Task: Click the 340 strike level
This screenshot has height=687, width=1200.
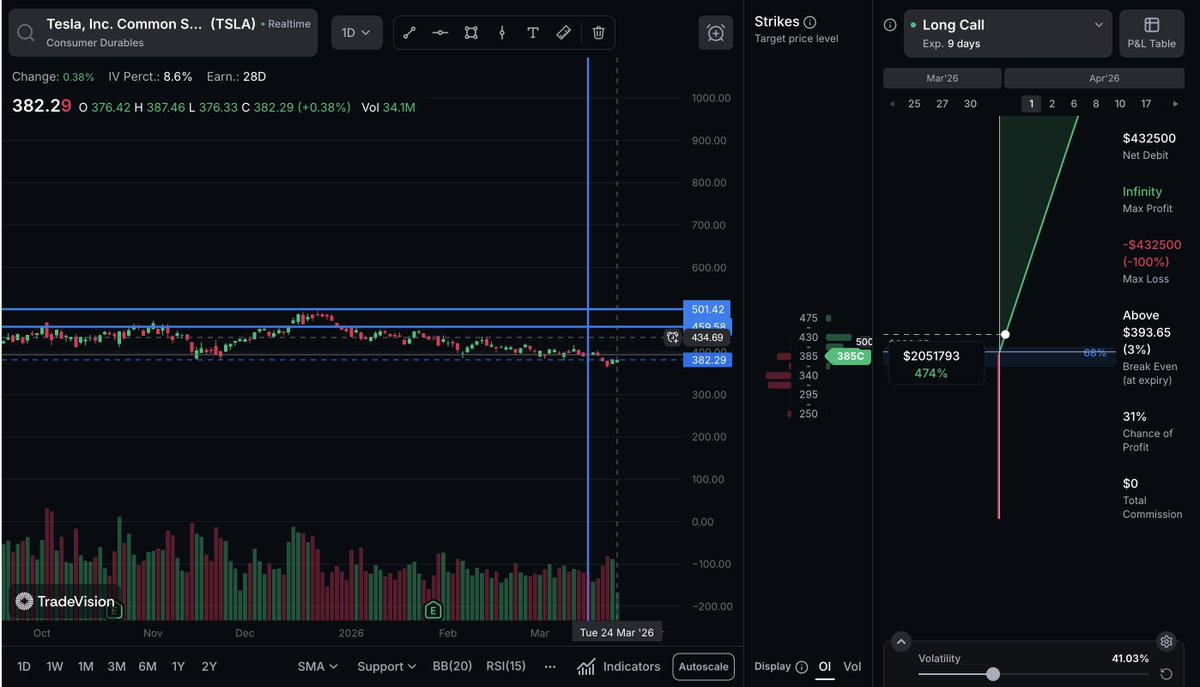Action: pyautogui.click(x=808, y=375)
